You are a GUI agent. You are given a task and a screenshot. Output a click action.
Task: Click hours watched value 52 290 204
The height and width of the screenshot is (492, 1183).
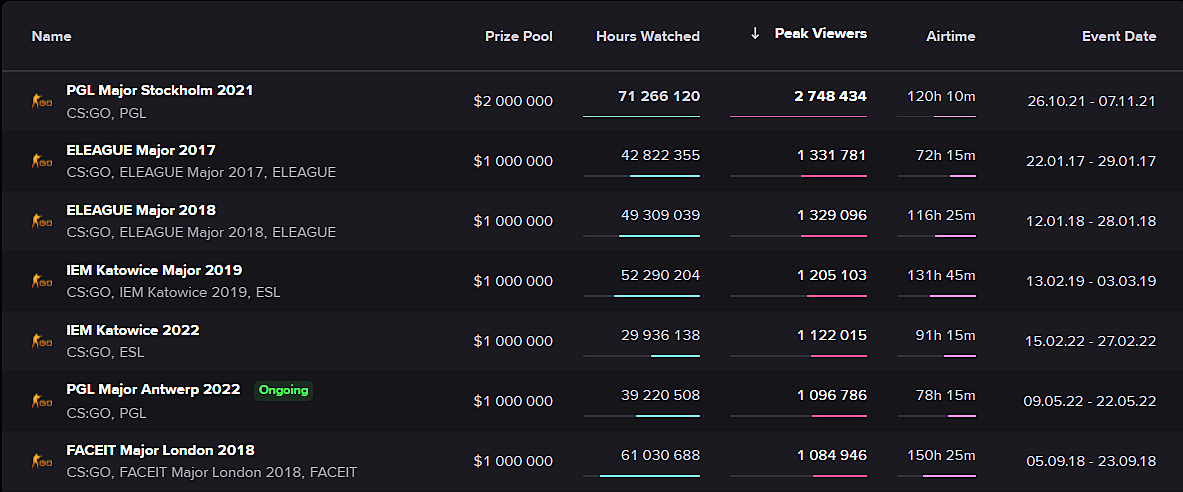(660, 275)
